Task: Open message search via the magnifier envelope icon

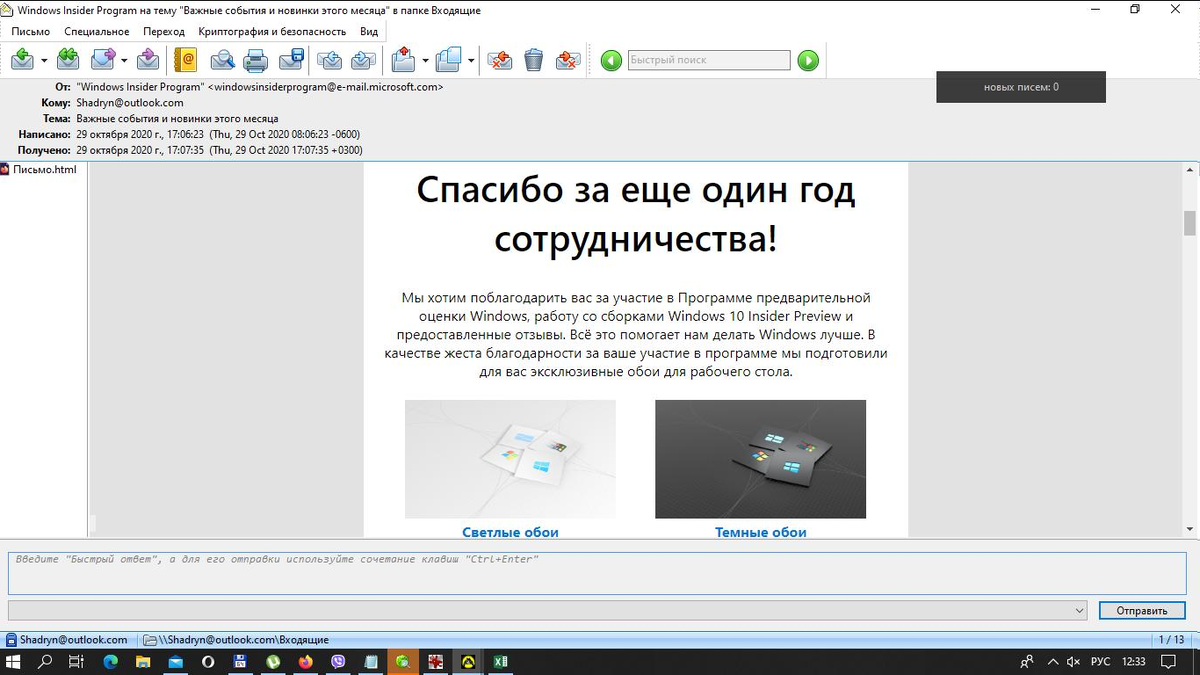Action: pyautogui.click(x=222, y=60)
